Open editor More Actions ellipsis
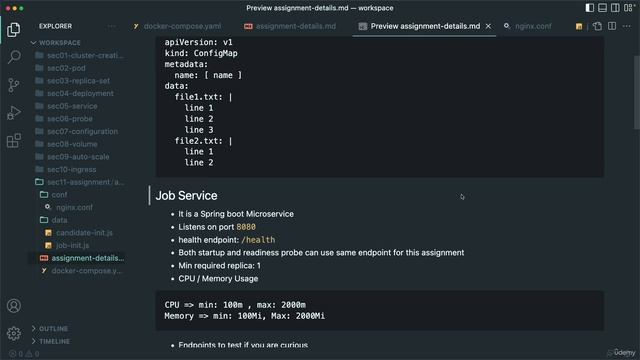 tap(627, 26)
